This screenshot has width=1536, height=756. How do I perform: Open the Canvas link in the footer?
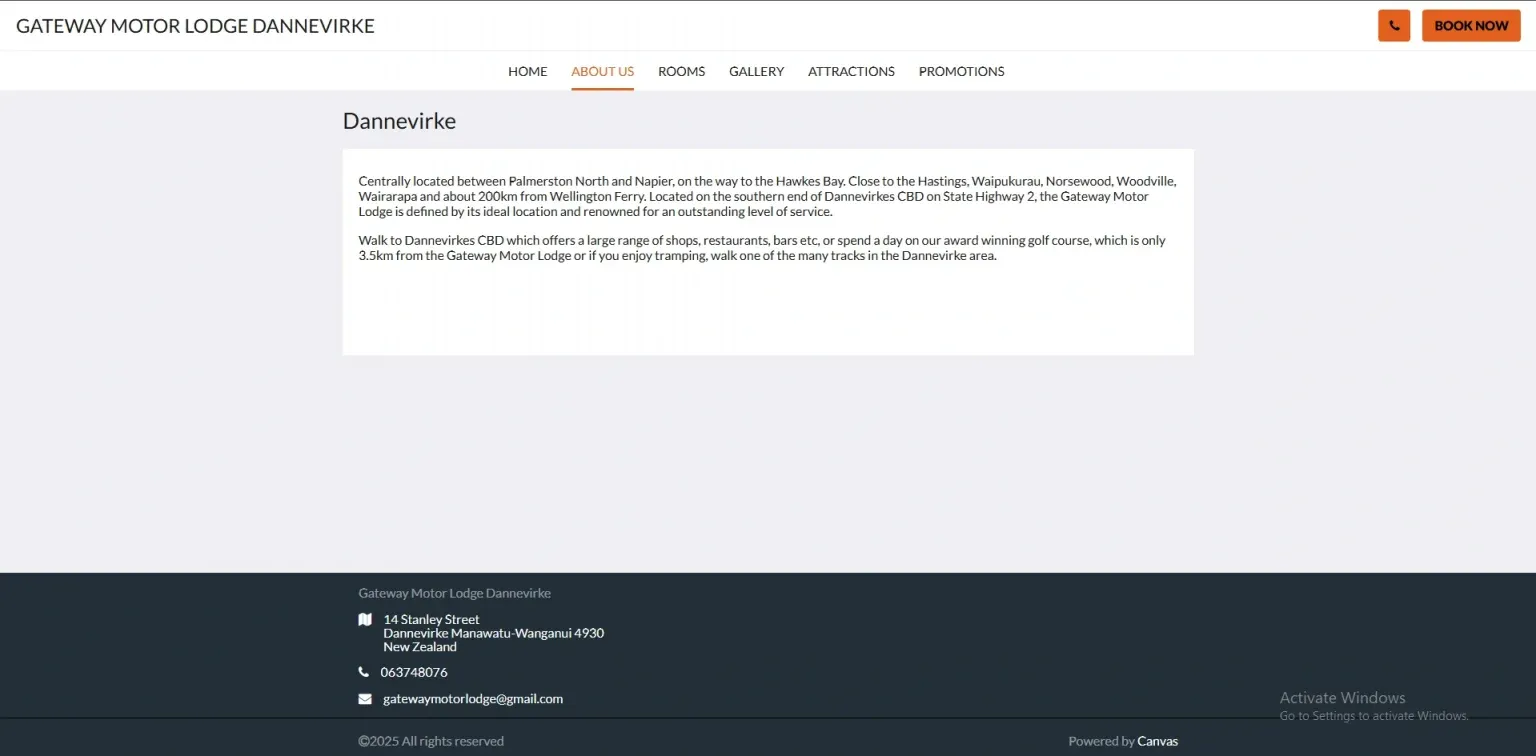(1158, 741)
